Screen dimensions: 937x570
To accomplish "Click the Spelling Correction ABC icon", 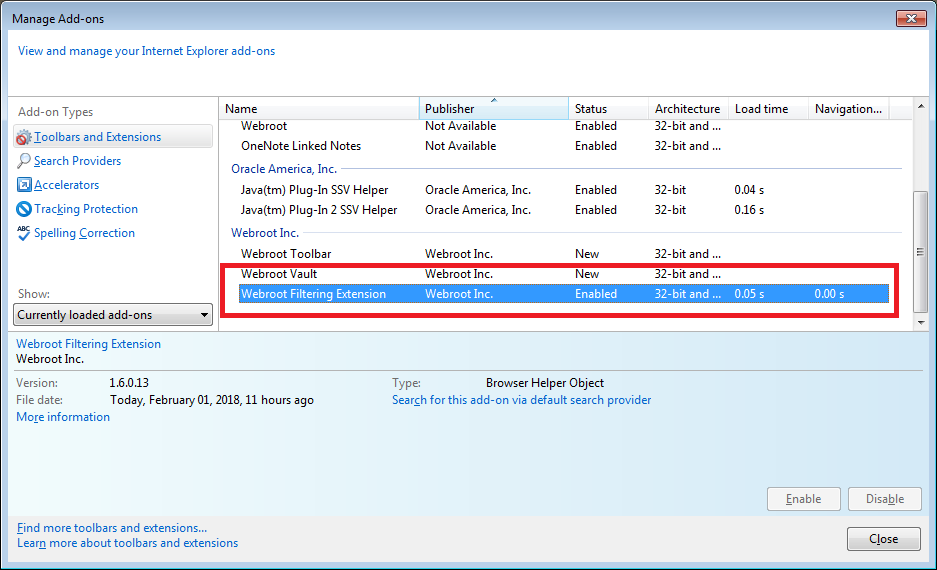I will pyautogui.click(x=23, y=233).
